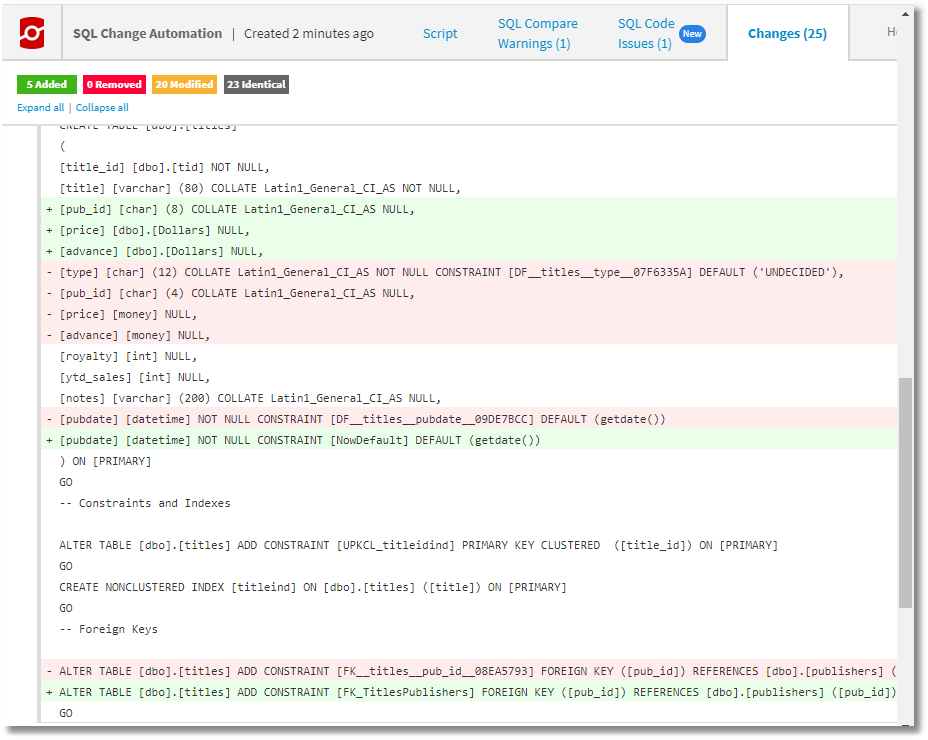Viewport: 928px width, 740px height.
Task: Click the [royalty] [int] NULL line
Action: [x=469, y=356]
